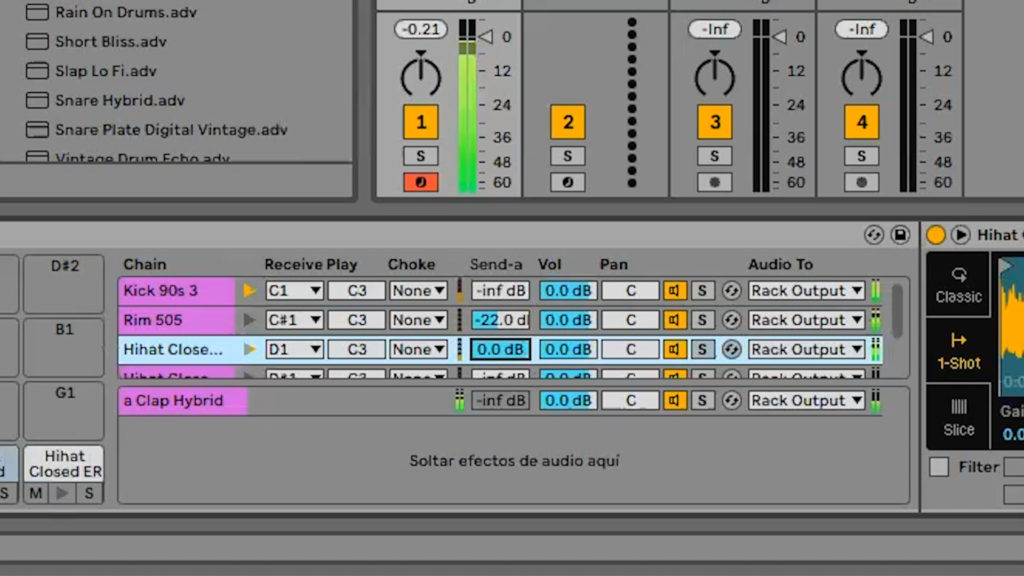Adjust the pan knob on track 4
Viewport: 1024px width, 576px height.
(860, 75)
